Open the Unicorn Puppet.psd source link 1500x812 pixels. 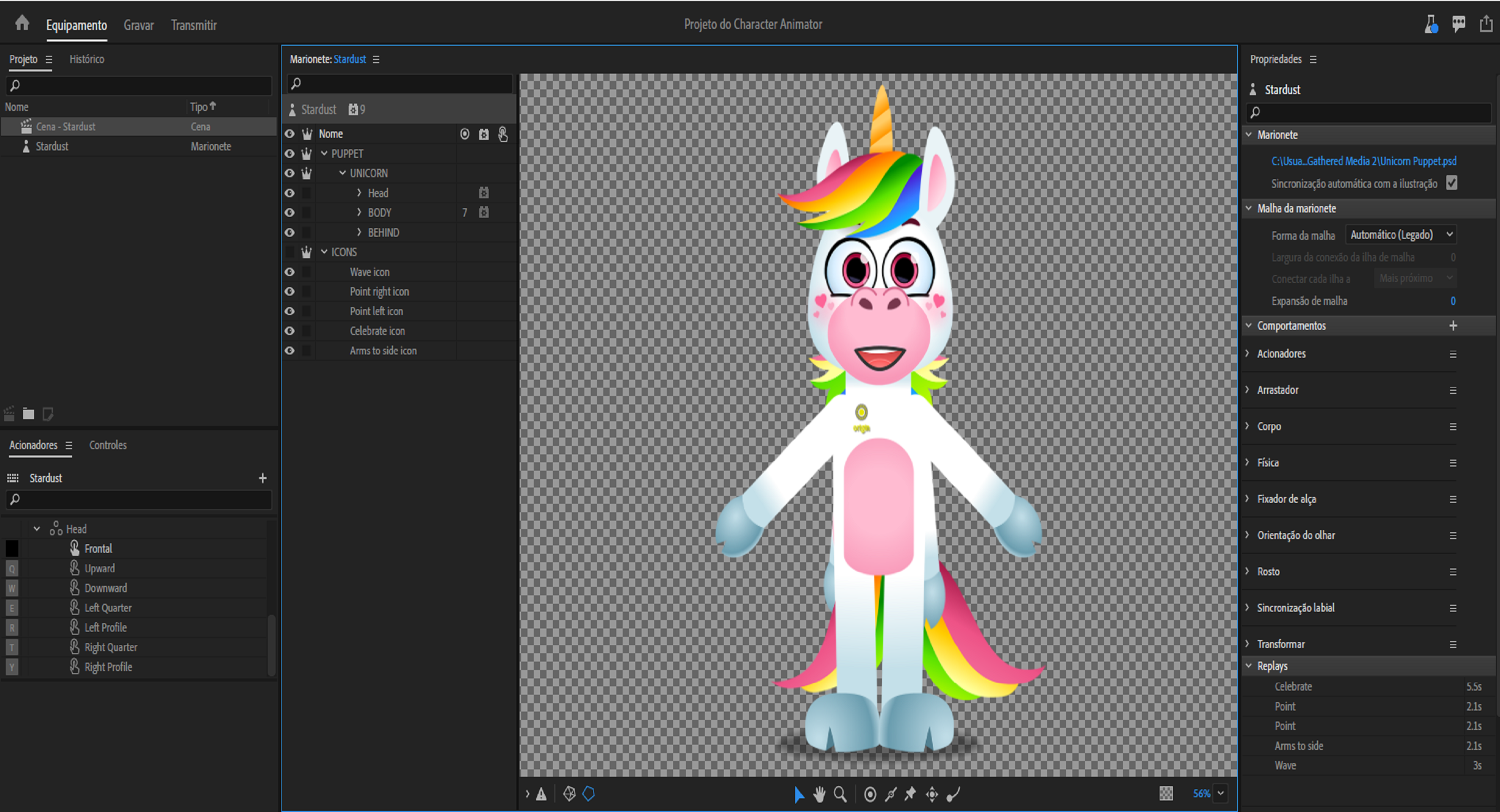click(1364, 160)
